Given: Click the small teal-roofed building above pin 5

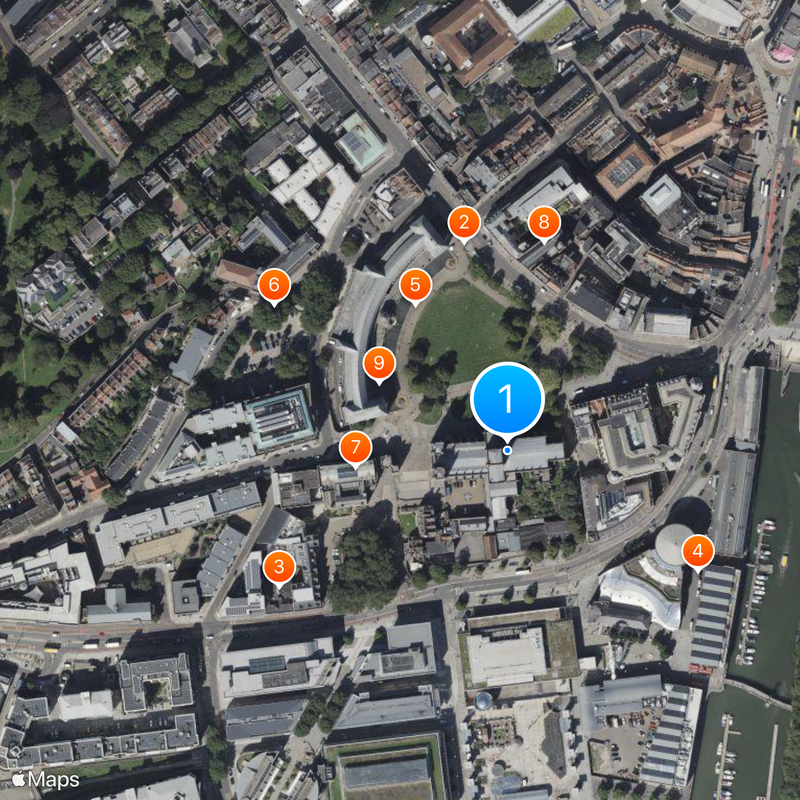Looking at the screenshot, I should [361, 141].
